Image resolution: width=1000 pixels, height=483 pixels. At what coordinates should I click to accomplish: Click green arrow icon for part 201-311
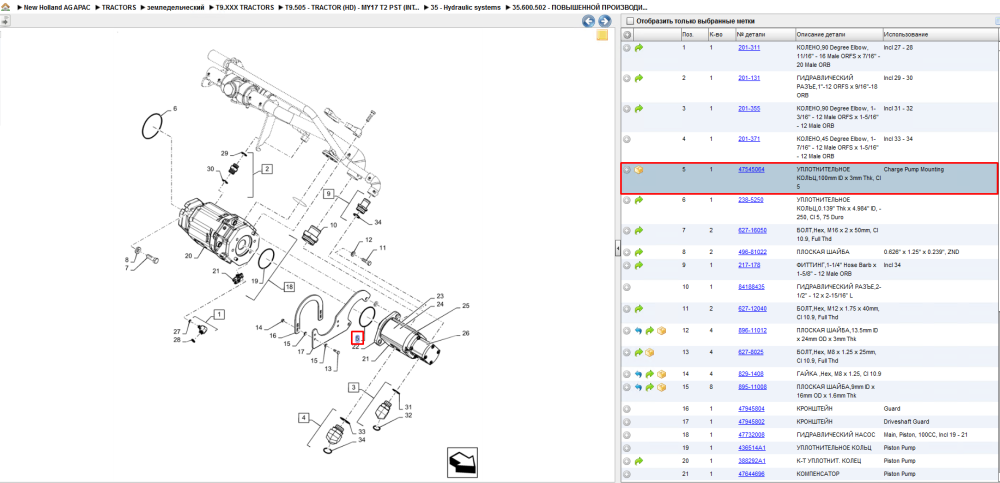(638, 47)
